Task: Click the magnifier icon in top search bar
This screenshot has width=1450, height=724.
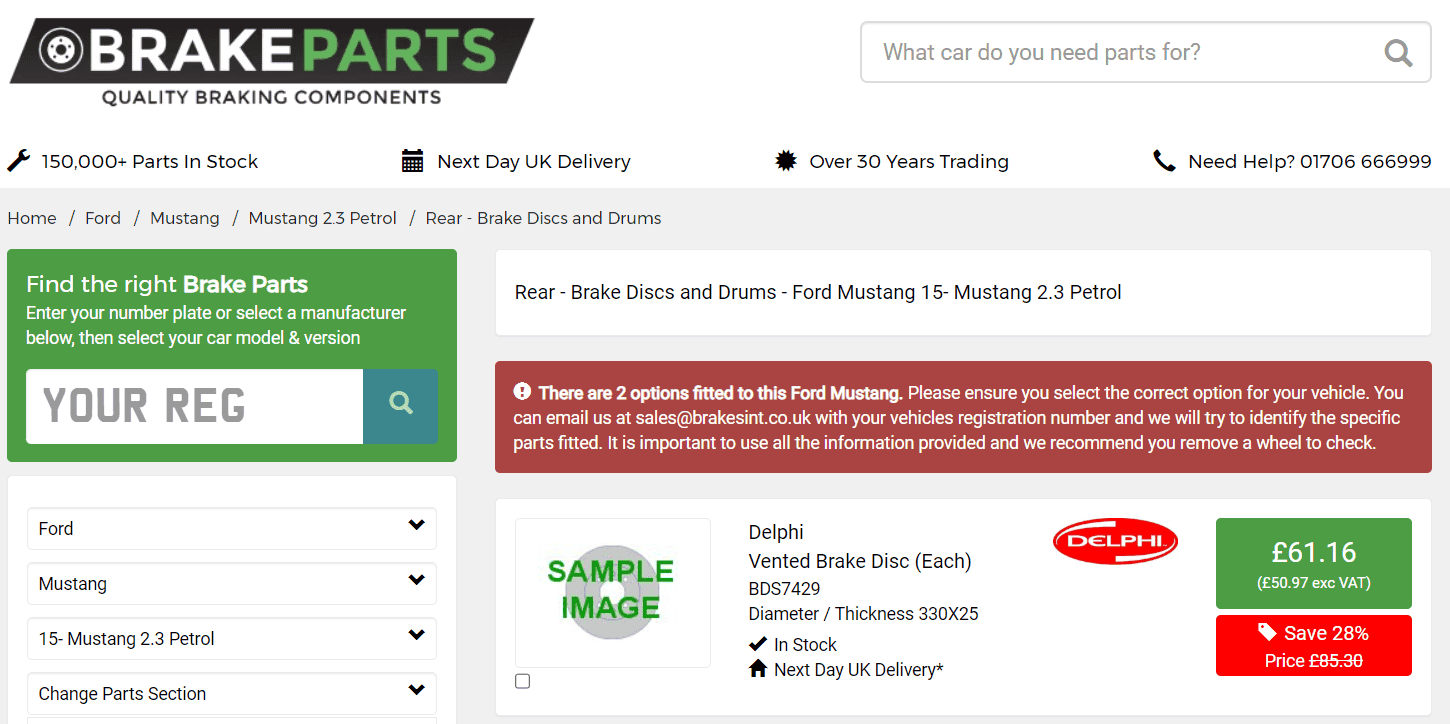Action: (1398, 52)
